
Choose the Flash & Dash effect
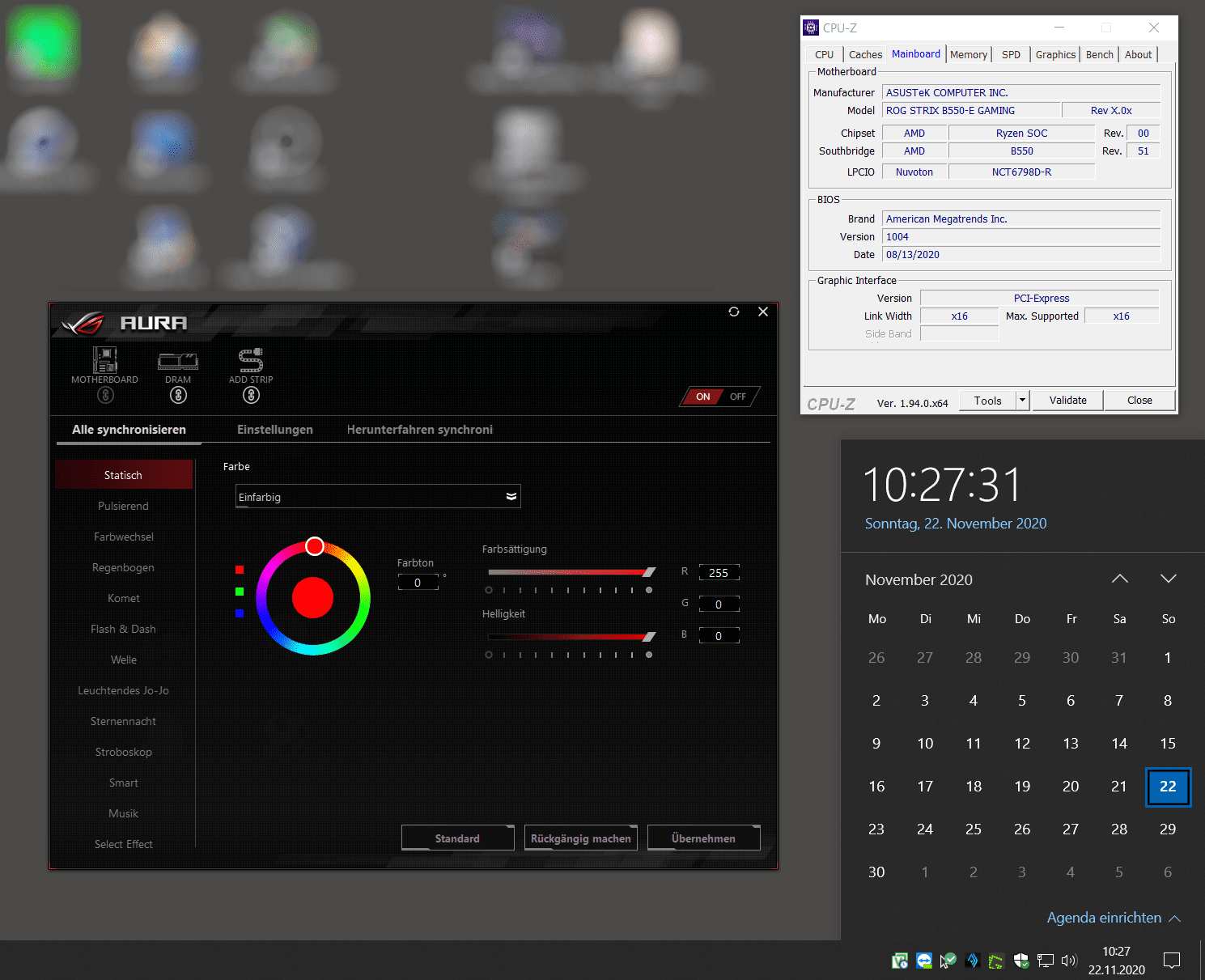coord(124,629)
